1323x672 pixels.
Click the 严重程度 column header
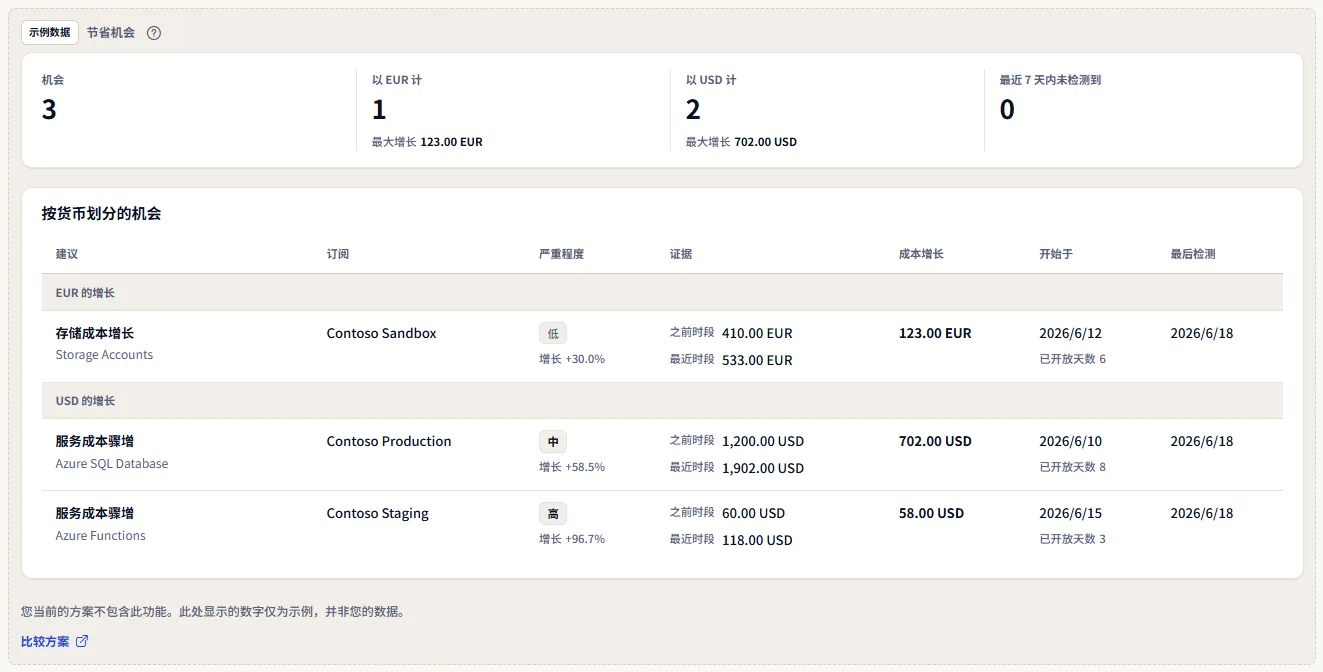pyautogui.click(x=561, y=254)
